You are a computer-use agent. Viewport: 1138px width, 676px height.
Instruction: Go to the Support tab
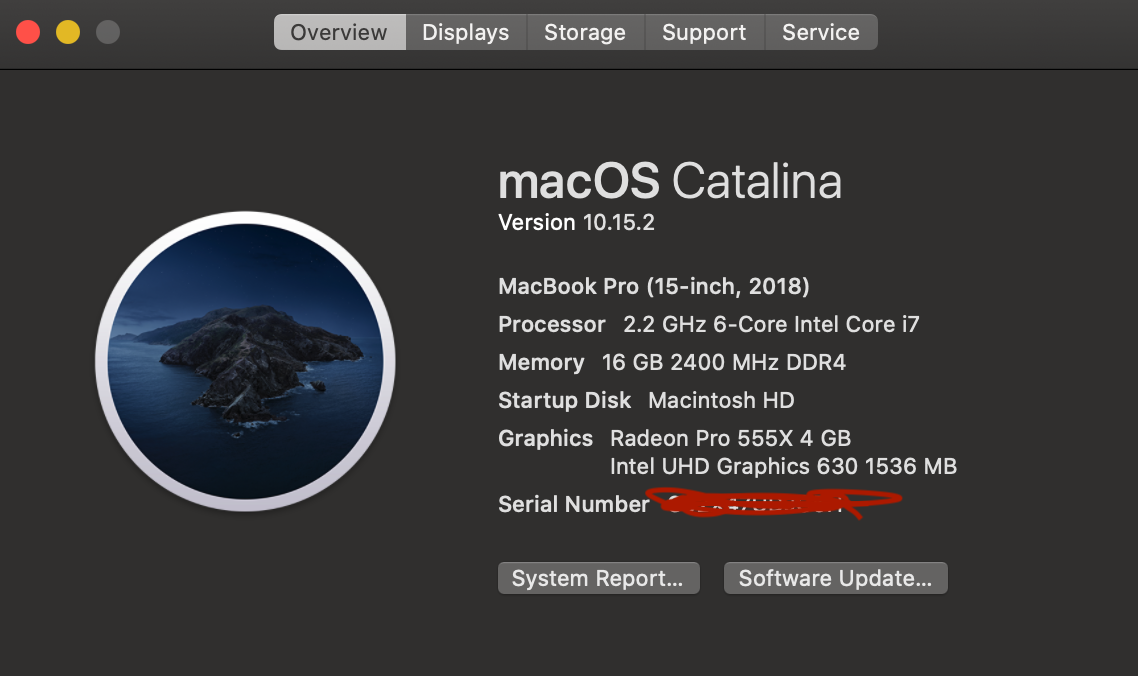coord(704,32)
